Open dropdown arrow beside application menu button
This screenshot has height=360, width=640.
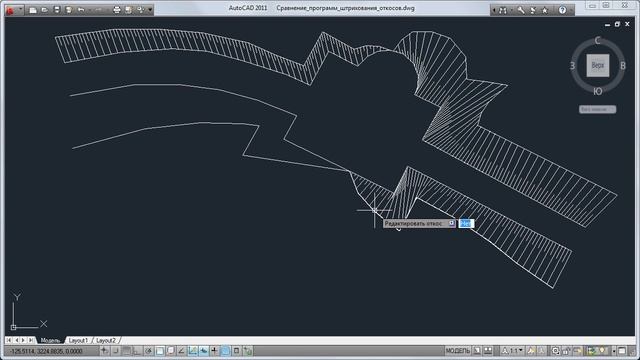(20, 10)
